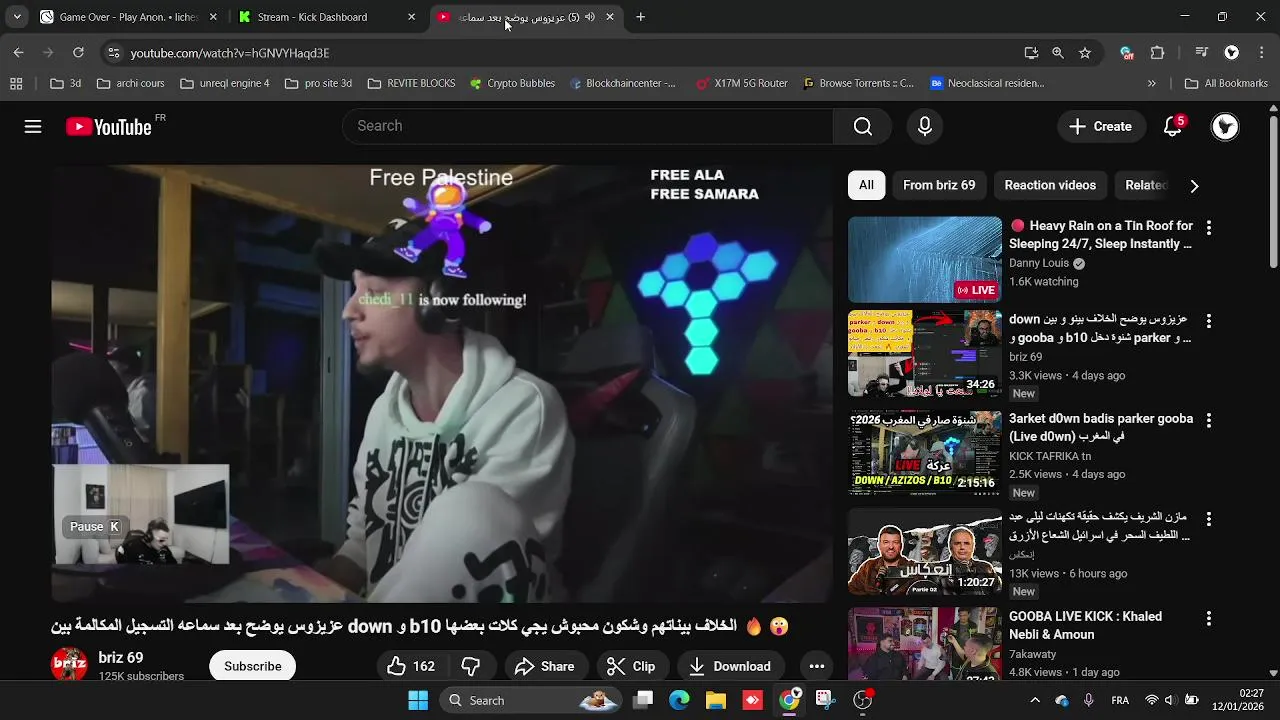The width and height of the screenshot is (1280, 720).
Task: Expand hidden bookmarks chevron
Action: 1152,84
